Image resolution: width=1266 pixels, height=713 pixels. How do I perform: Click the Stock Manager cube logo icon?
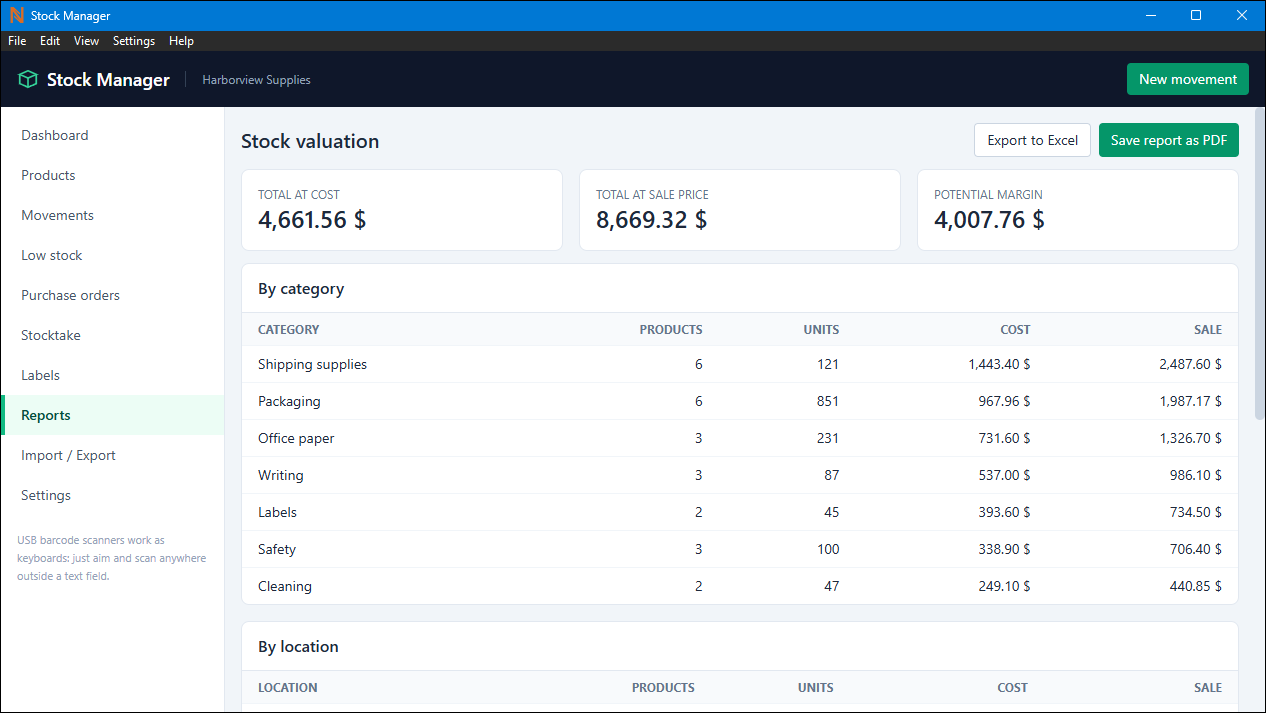coord(28,80)
